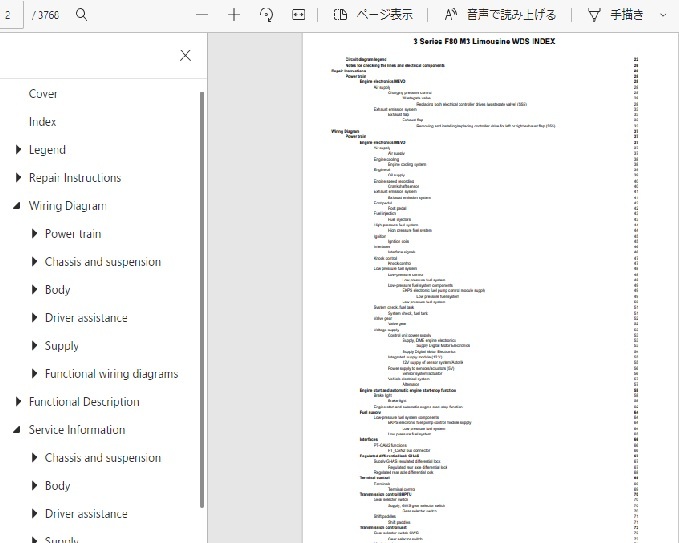Image resolution: width=679 pixels, height=543 pixels.
Task: Rotate the page with rotate icon
Action: point(266,15)
